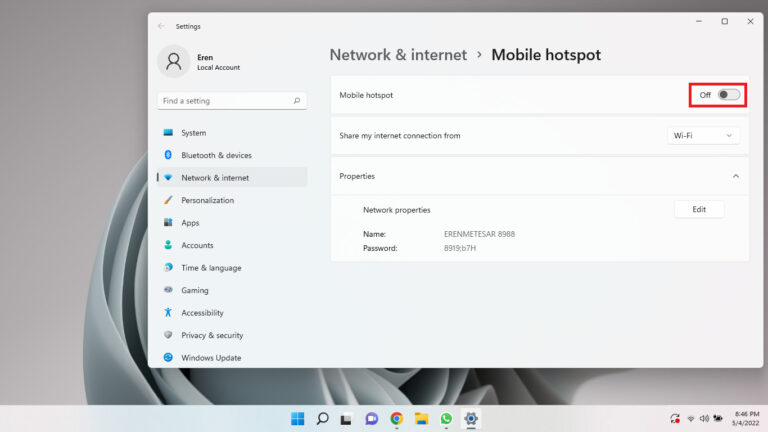This screenshot has height=432, width=768.
Task: Open WhatsApp from the taskbar
Action: tap(446, 419)
